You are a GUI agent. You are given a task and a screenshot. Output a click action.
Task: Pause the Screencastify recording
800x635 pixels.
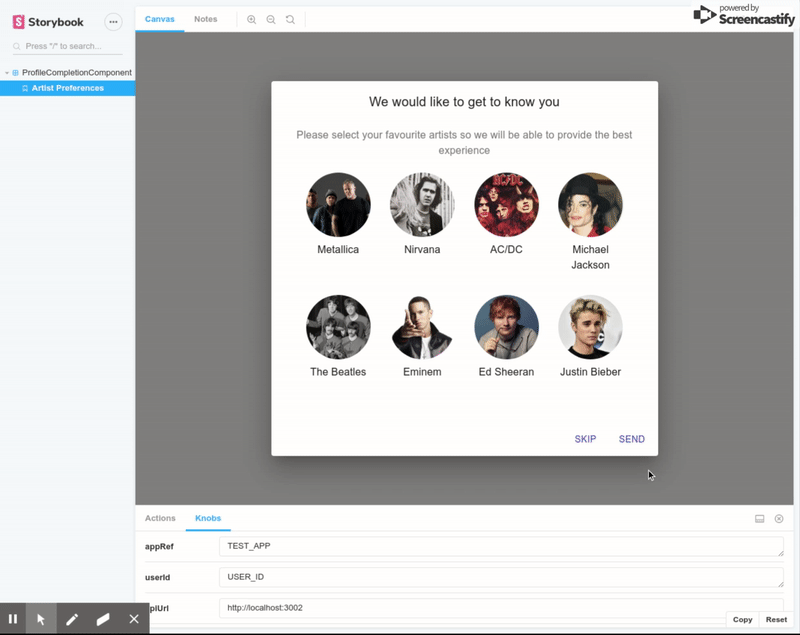pos(13,619)
